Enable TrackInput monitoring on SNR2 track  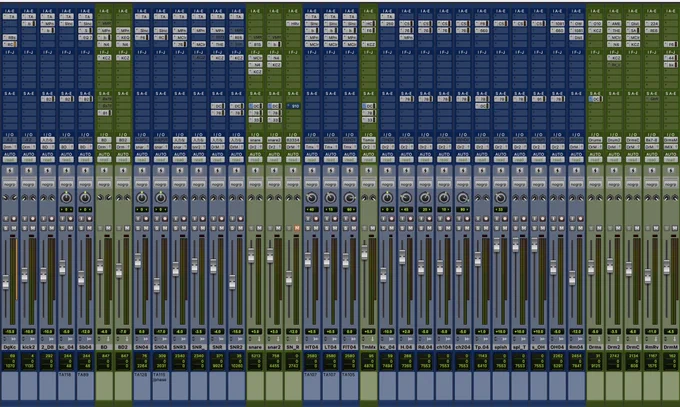[232, 219]
